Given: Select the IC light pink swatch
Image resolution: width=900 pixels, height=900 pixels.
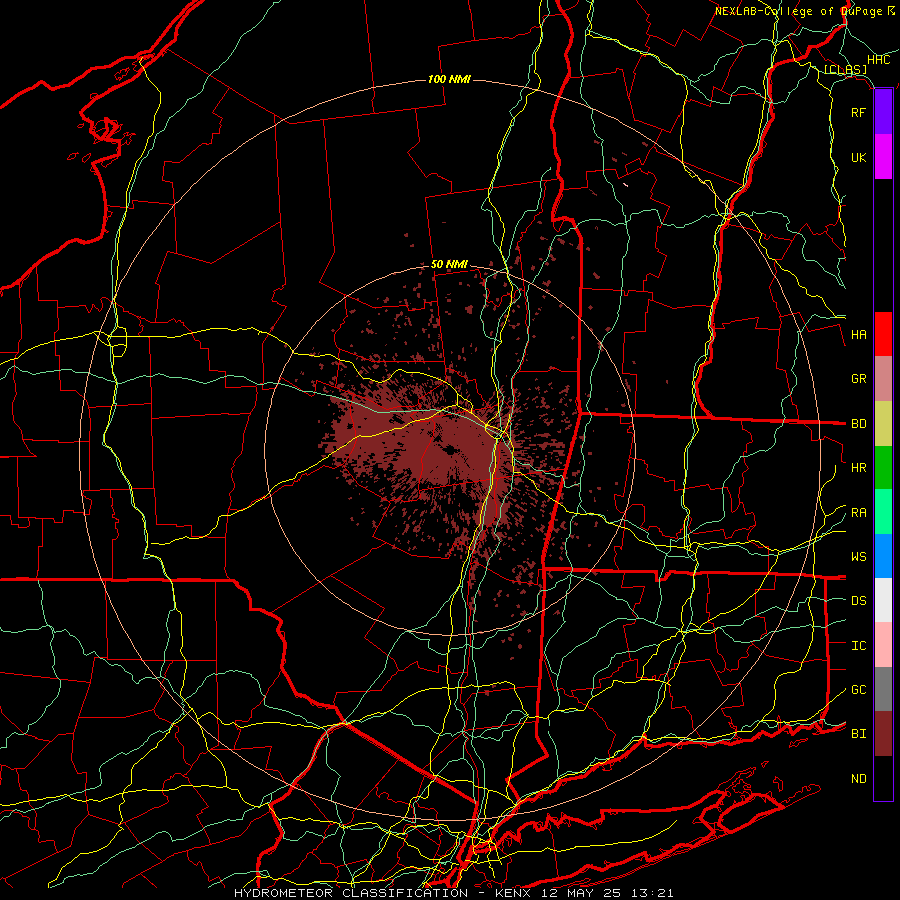Looking at the screenshot, I should click(x=883, y=645).
